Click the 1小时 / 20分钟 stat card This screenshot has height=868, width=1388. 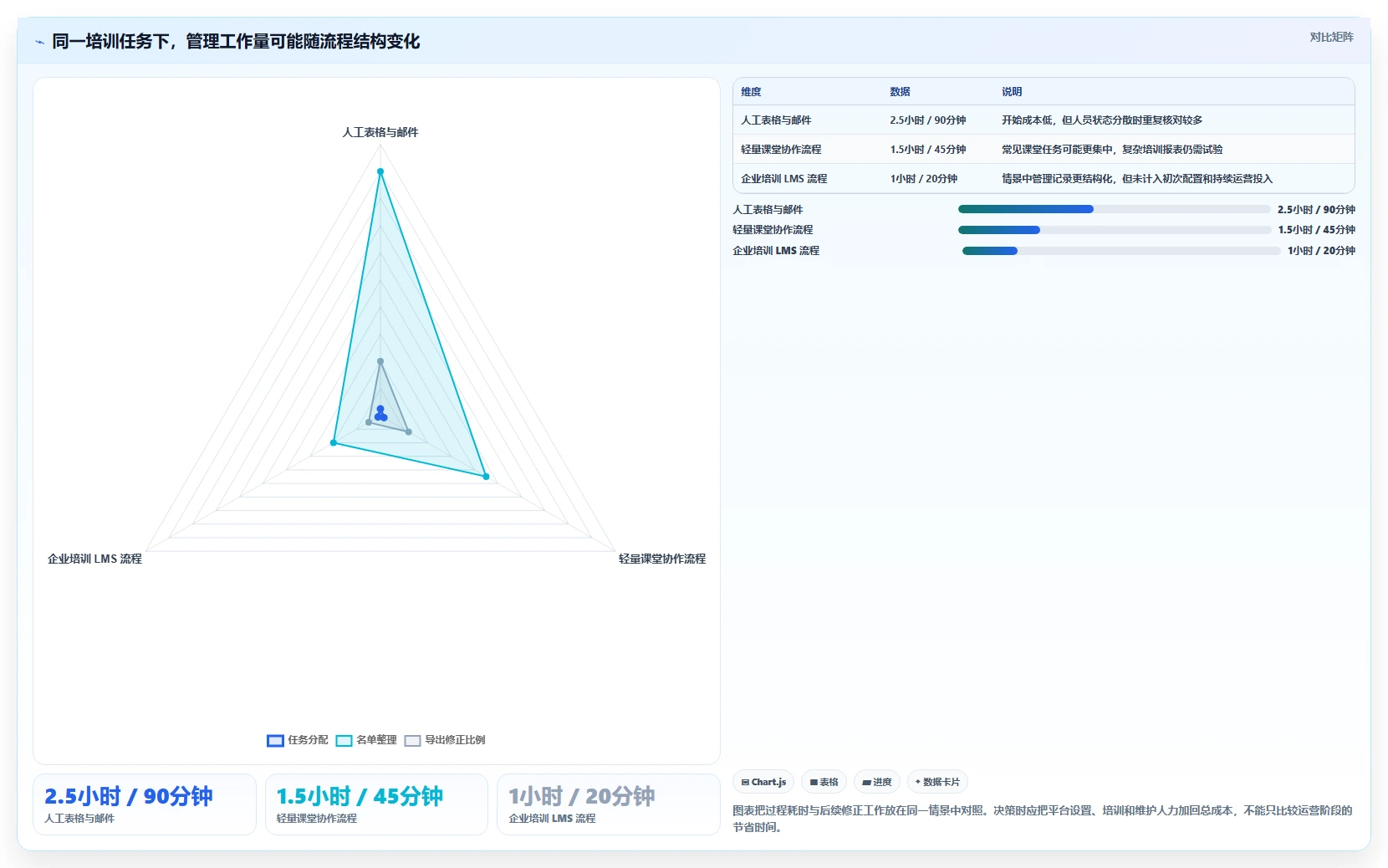tap(609, 804)
